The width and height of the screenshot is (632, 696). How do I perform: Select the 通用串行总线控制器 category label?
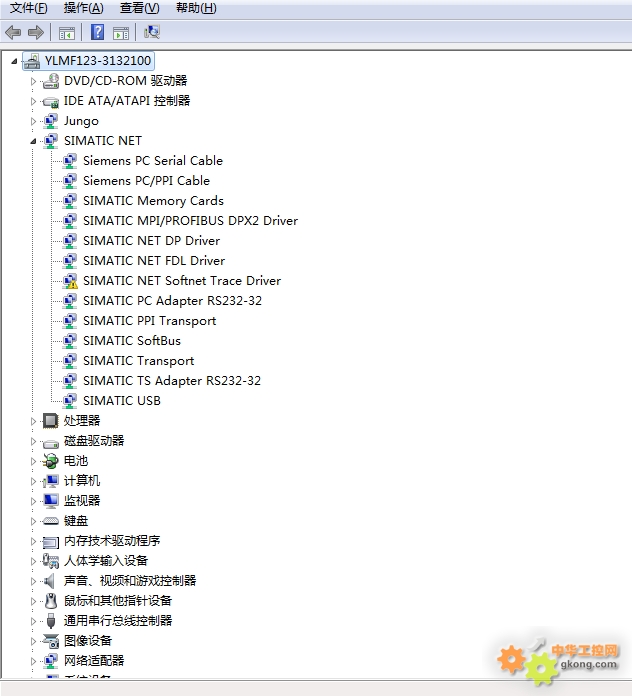[118, 621]
